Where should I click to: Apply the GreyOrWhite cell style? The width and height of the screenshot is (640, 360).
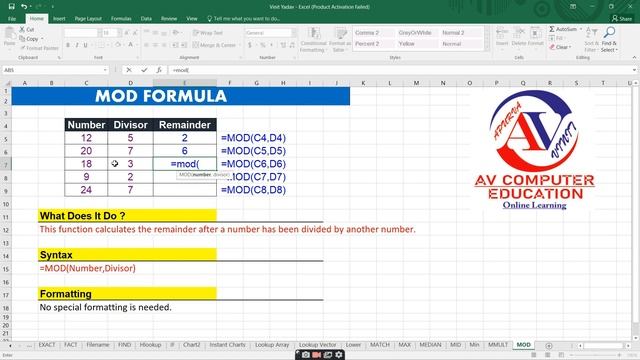(x=416, y=33)
